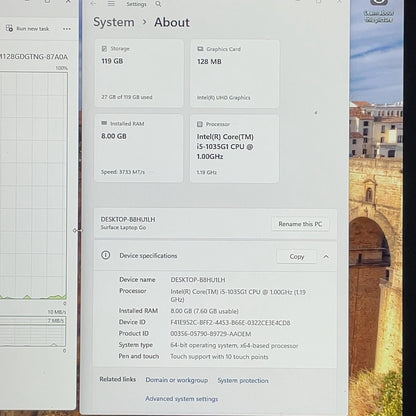
Task: Click the 27 GB of 119 GB used text
Action: tap(127, 97)
